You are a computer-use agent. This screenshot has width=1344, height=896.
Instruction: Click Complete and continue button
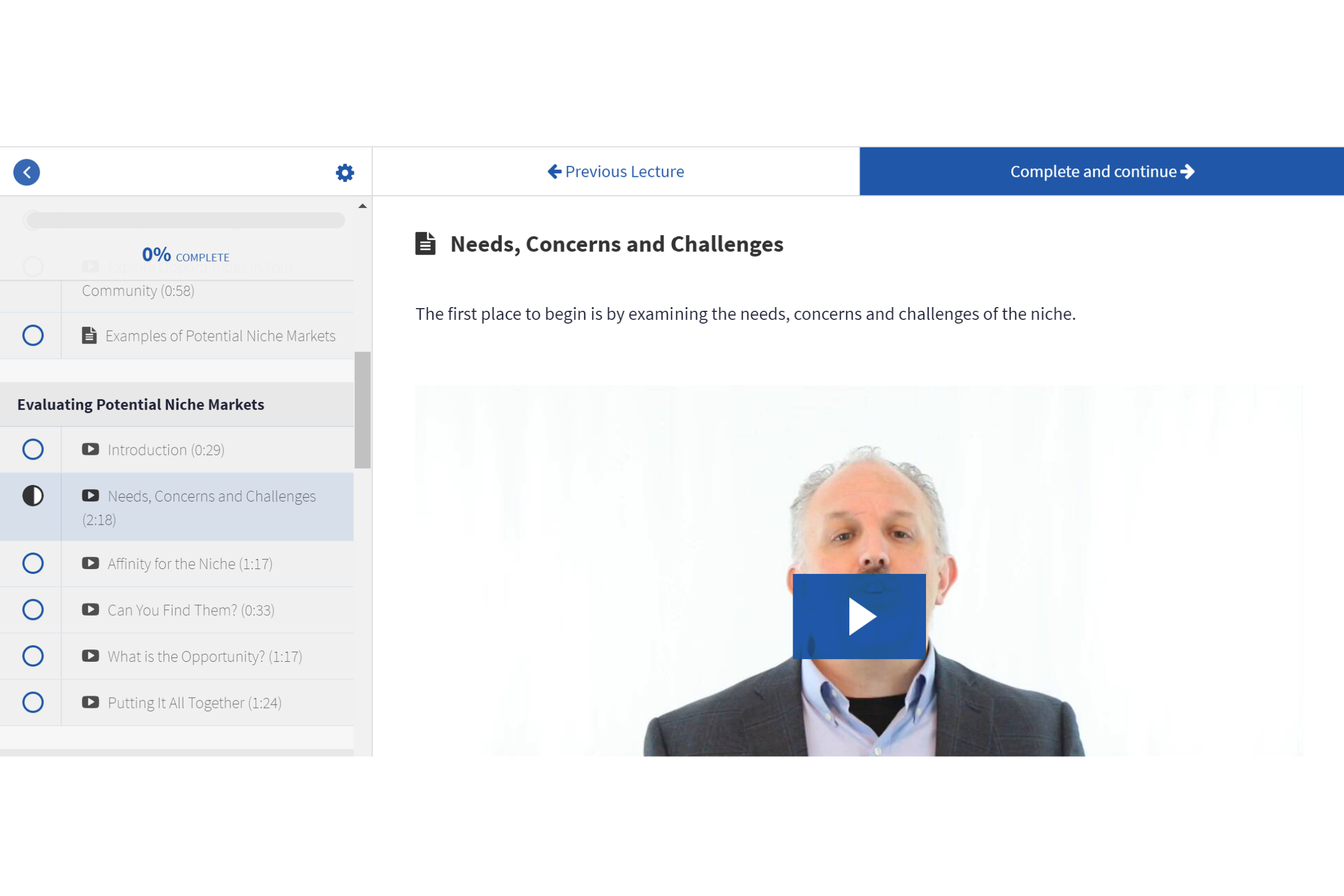[x=1102, y=171]
